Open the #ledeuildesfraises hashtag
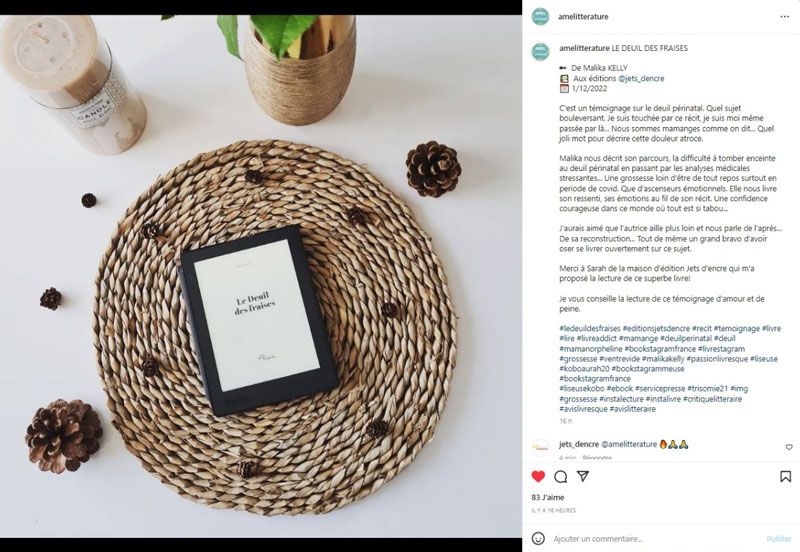Image resolution: width=800 pixels, height=552 pixels. 590,329
